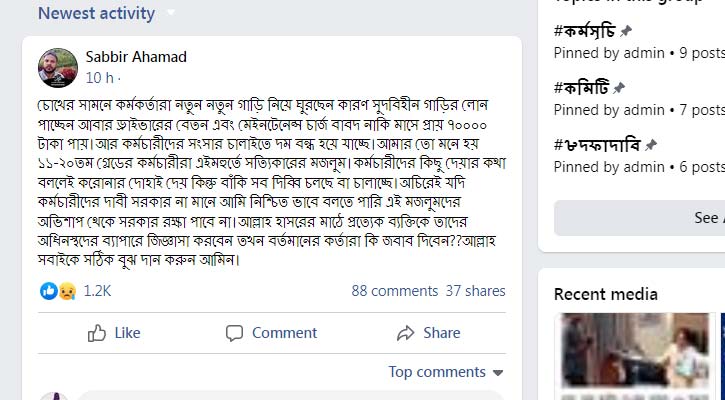Expand the Newest activity sort dropdown
Image resolution: width=725 pixels, height=400 pixels.
[x=170, y=14]
